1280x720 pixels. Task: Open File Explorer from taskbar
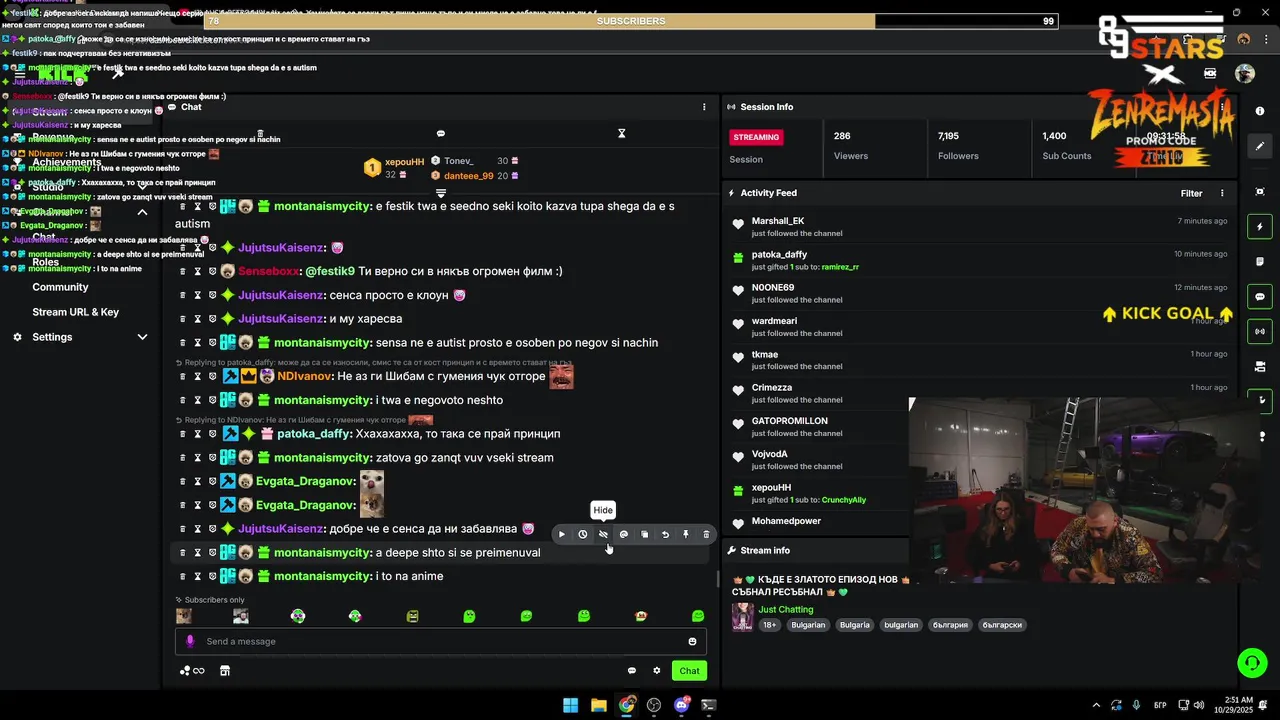(x=598, y=705)
